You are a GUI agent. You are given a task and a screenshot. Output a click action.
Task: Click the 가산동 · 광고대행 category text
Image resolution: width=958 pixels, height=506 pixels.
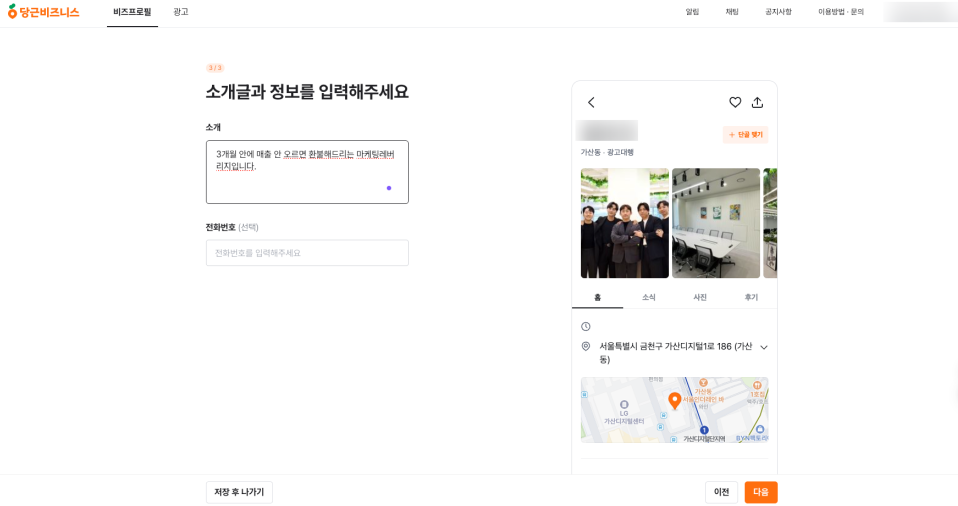[x=607, y=152]
